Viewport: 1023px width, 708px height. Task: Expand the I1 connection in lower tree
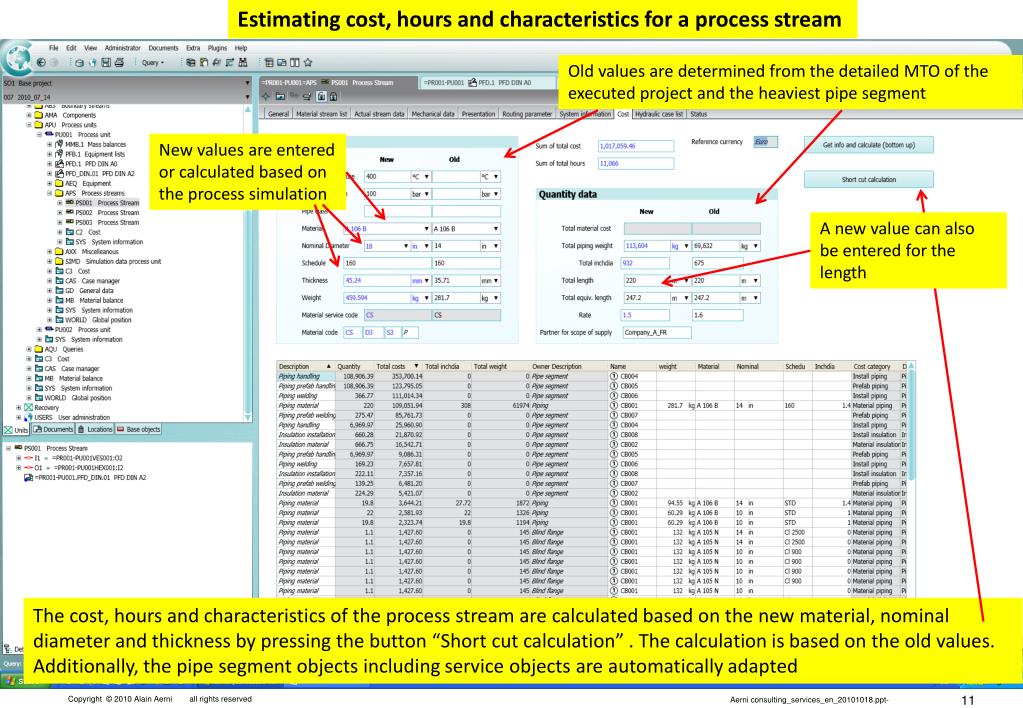[19, 458]
